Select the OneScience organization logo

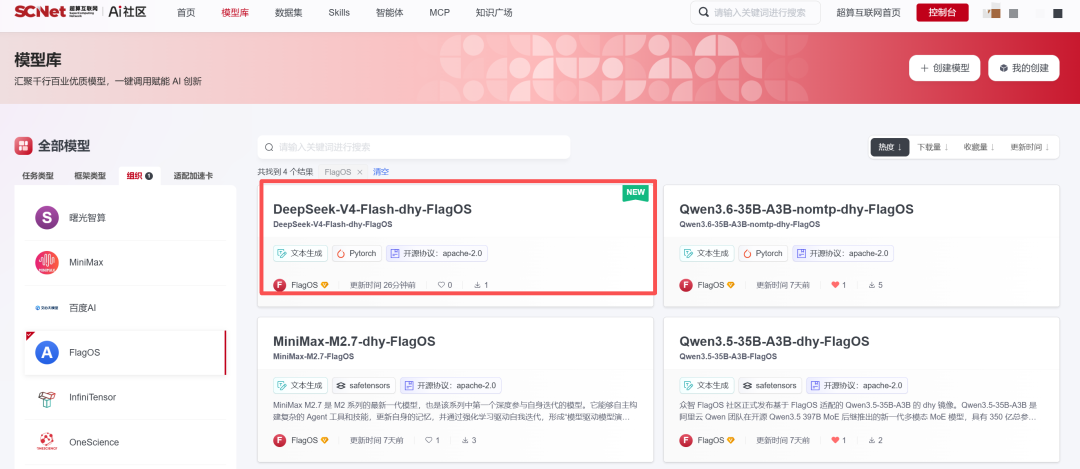tap(47, 442)
